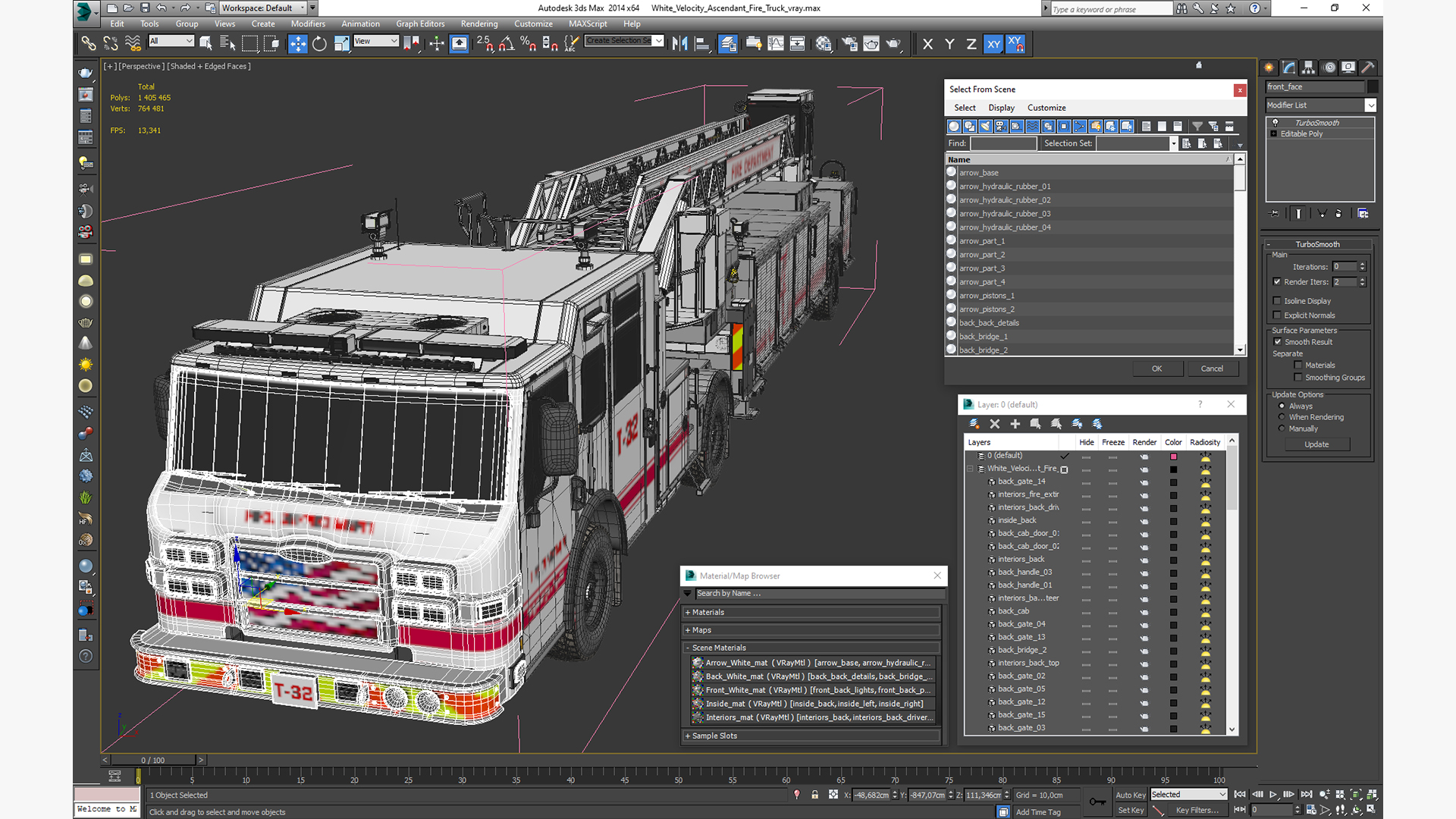Toggle Display Geometry filter in Select From Scene
The height and width of the screenshot is (819, 1456).
point(954,127)
